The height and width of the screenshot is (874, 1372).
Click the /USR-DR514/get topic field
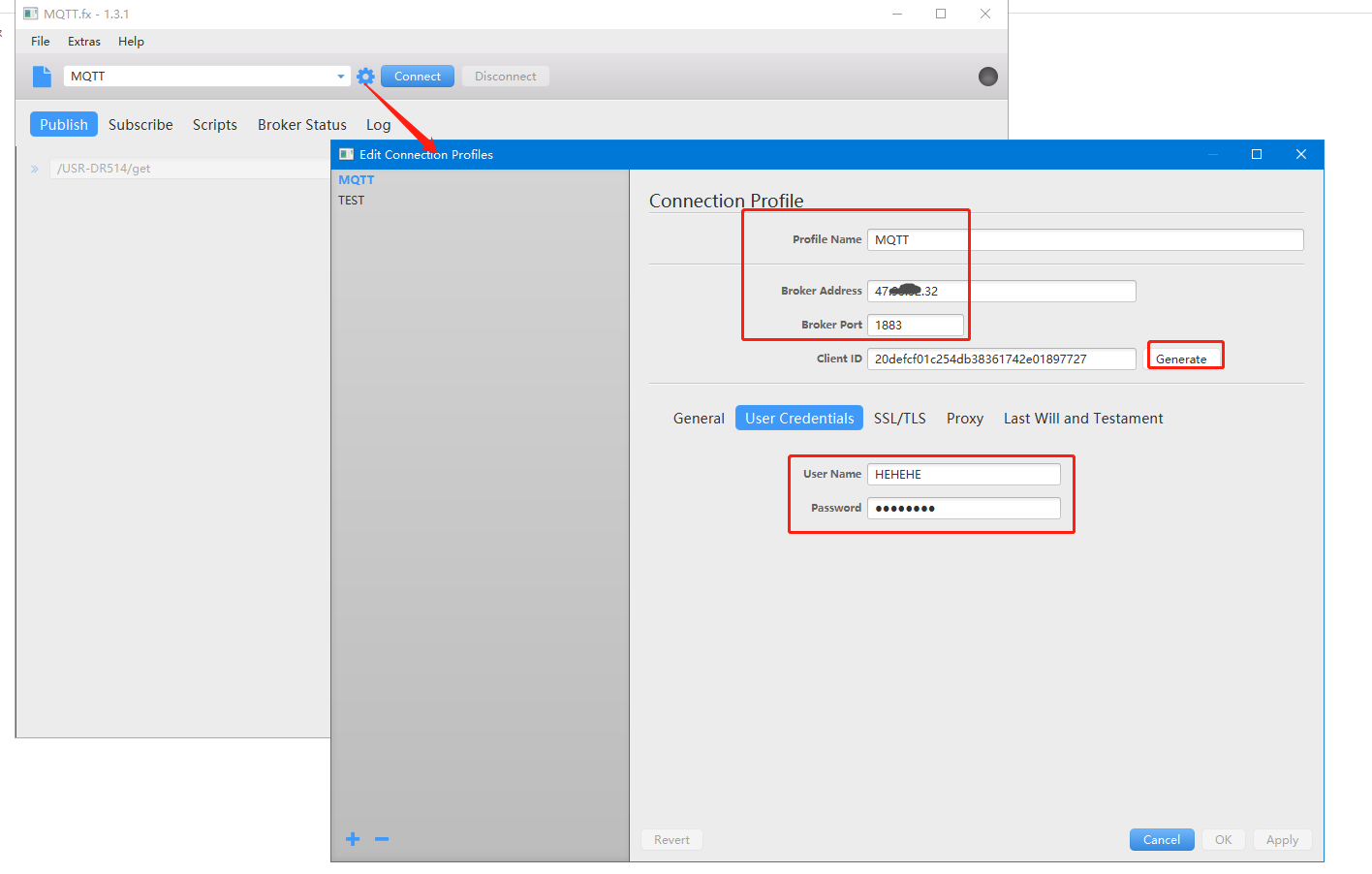tap(190, 169)
